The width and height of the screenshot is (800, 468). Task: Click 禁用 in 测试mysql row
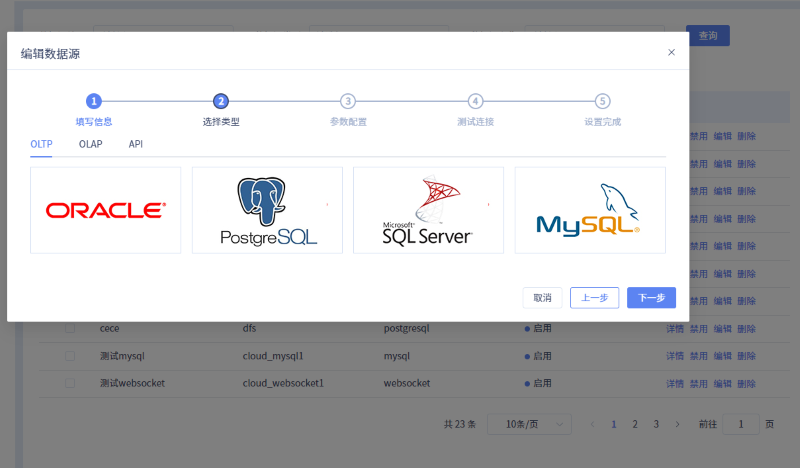tap(698, 356)
